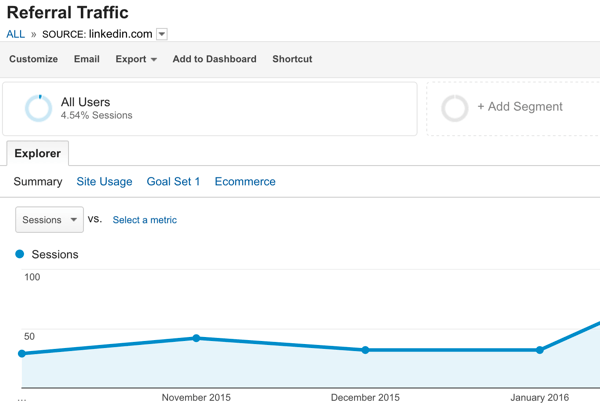Screen dimensions: 600x405
Task: Open the Sessions metric dropdown
Action: click(50, 220)
